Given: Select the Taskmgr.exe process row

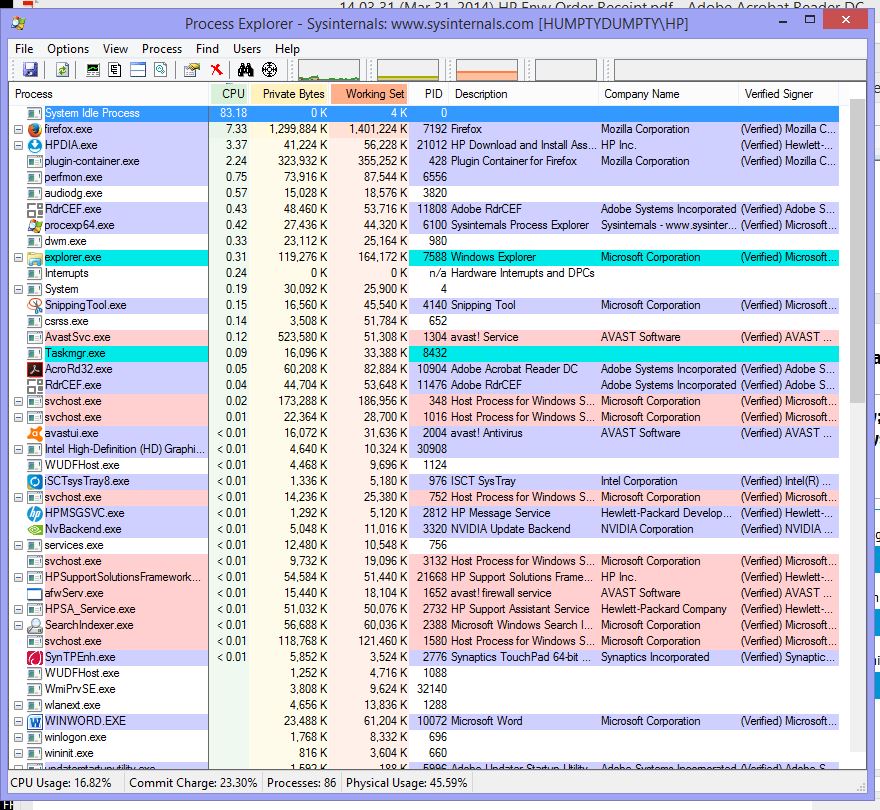Looking at the screenshot, I should (x=425, y=354).
